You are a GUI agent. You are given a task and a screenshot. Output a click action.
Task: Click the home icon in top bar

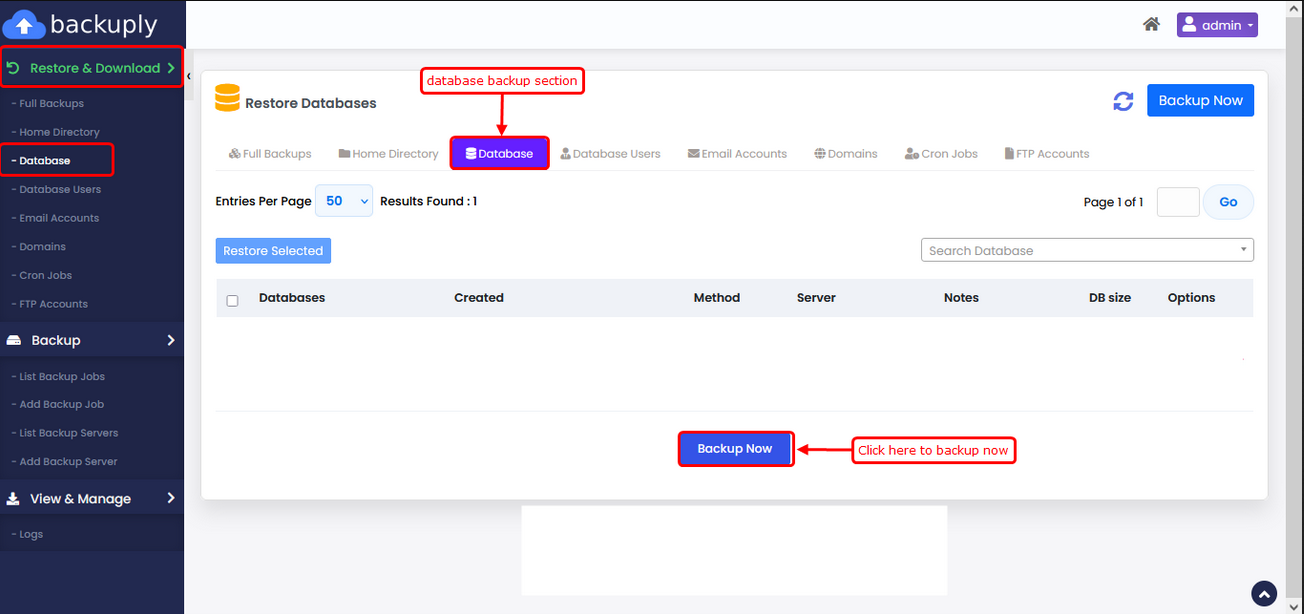pyautogui.click(x=1151, y=25)
